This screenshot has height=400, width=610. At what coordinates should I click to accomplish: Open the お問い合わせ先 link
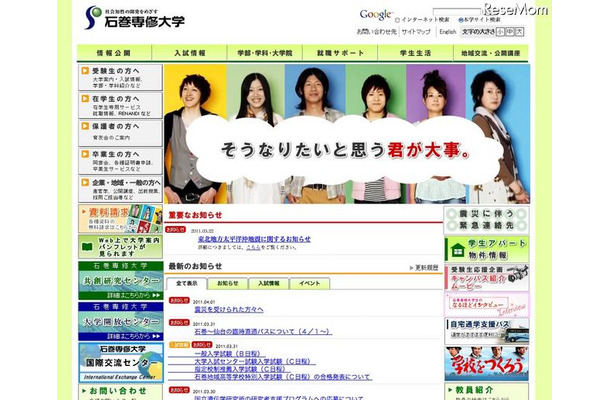[377, 32]
